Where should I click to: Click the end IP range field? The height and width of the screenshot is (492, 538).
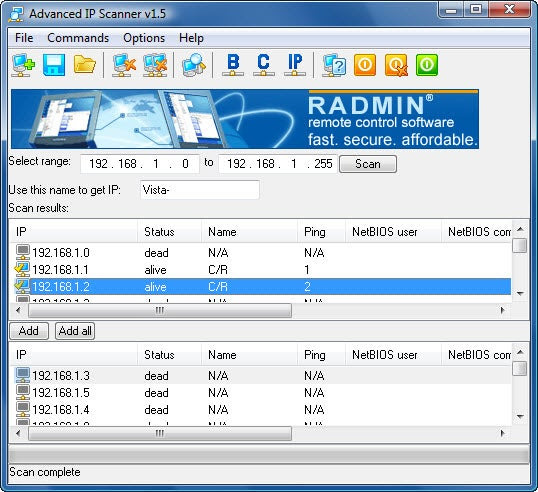pyautogui.click(x=278, y=164)
